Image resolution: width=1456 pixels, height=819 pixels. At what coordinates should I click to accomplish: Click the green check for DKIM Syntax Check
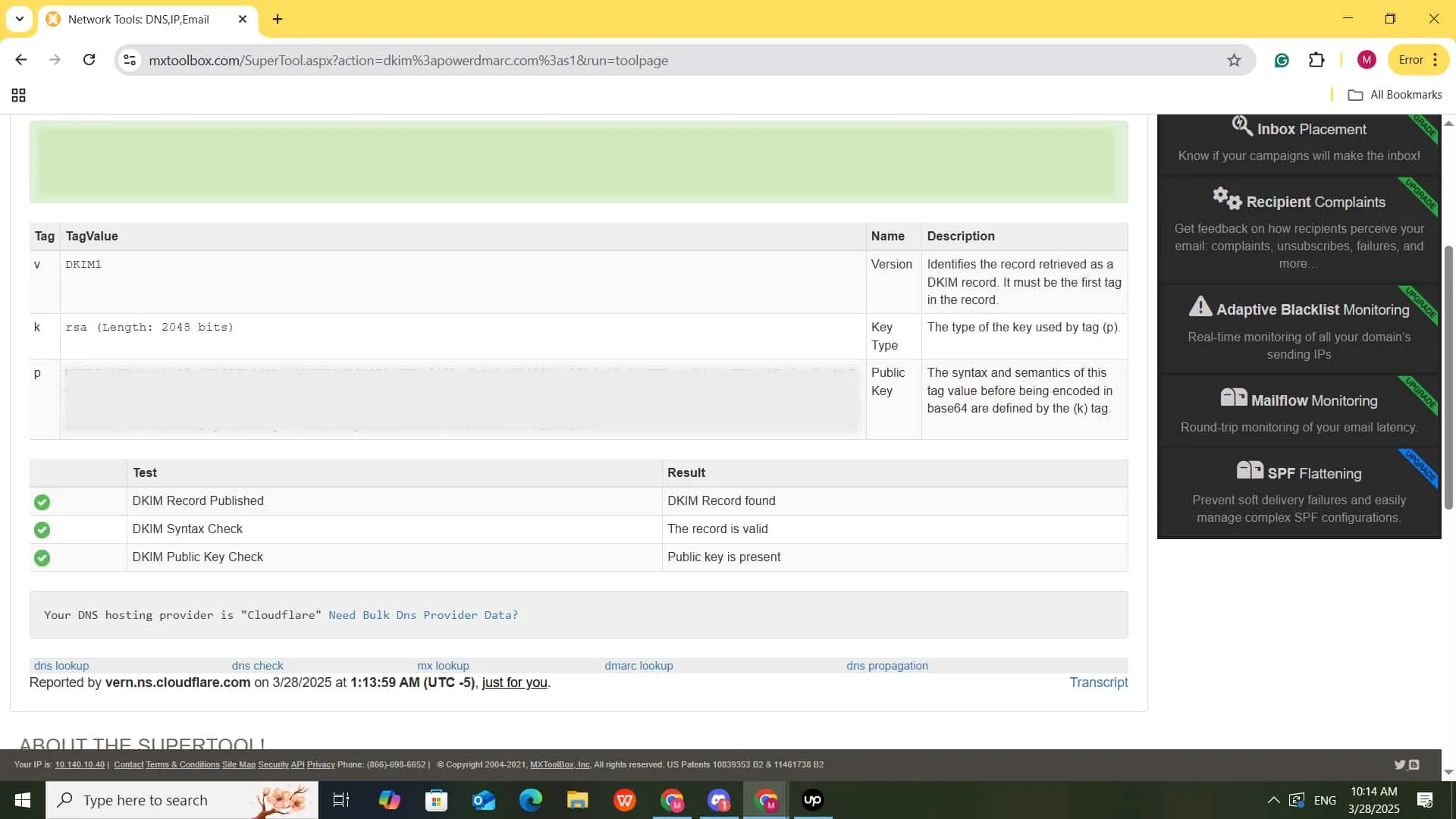42,530
